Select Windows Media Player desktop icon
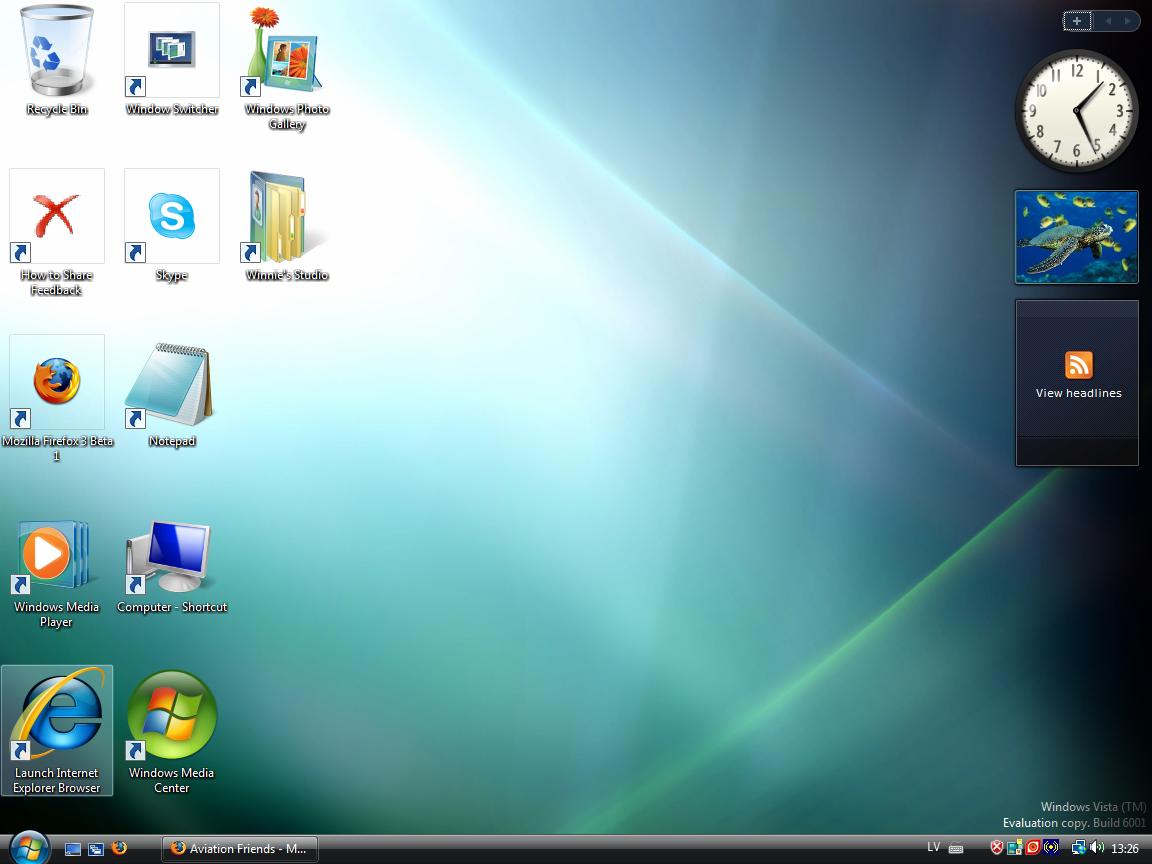The height and width of the screenshot is (864, 1152). [x=57, y=574]
